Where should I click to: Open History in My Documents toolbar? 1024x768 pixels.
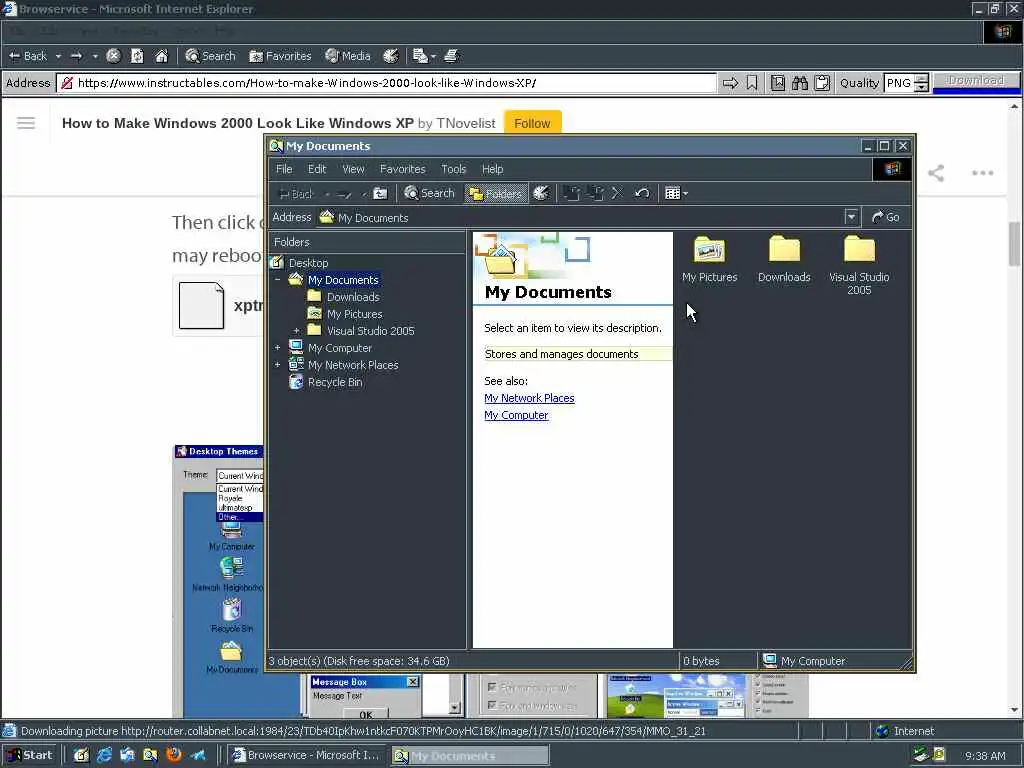click(x=541, y=193)
